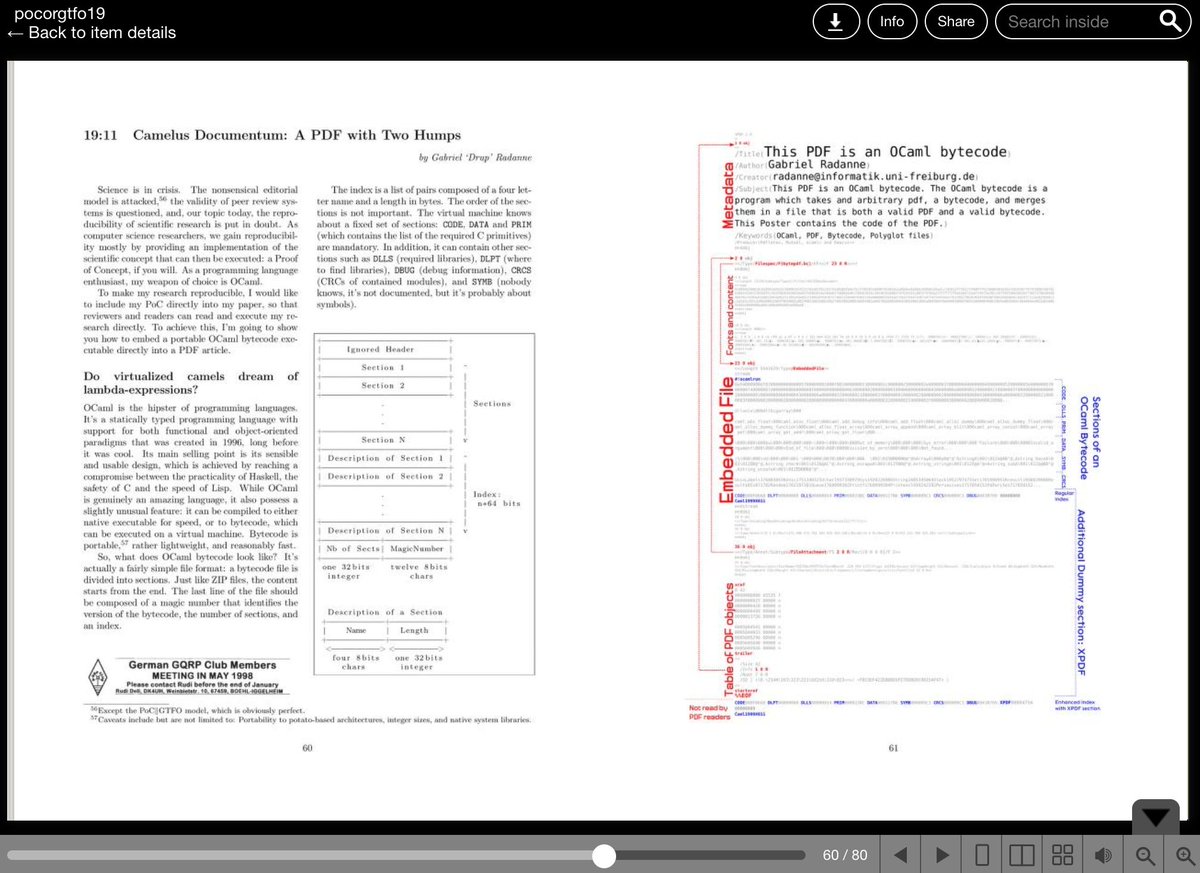Open the Share dialog
This screenshot has height=873, width=1200.
[x=956, y=21]
